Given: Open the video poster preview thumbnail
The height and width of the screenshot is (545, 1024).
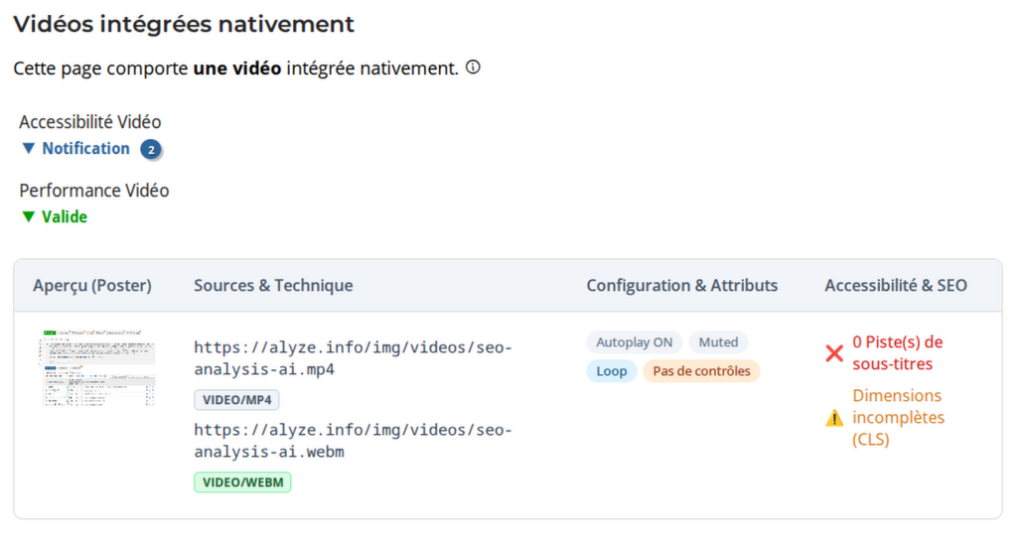Looking at the screenshot, I should (99, 367).
